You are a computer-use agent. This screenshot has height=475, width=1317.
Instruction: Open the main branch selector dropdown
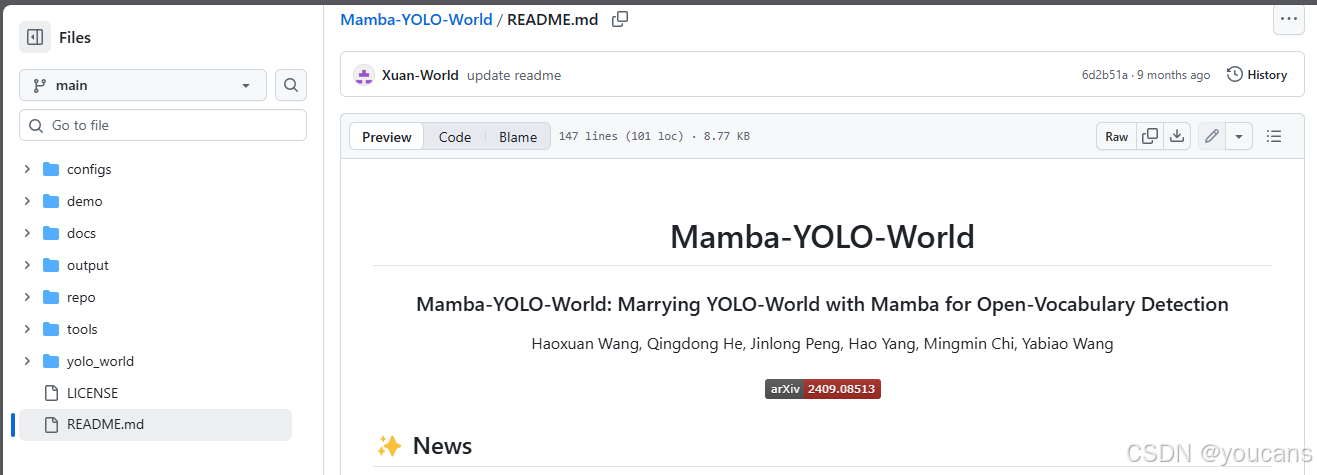[143, 85]
